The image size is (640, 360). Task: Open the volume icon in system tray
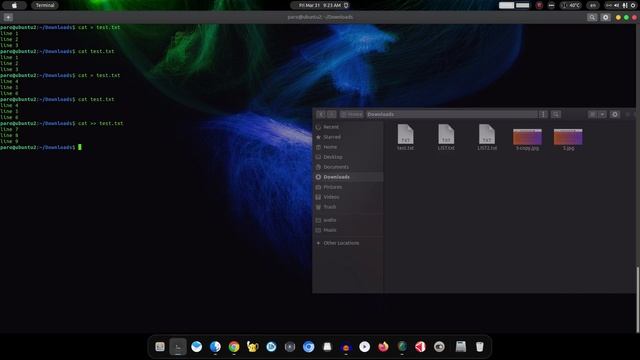coord(616,5)
